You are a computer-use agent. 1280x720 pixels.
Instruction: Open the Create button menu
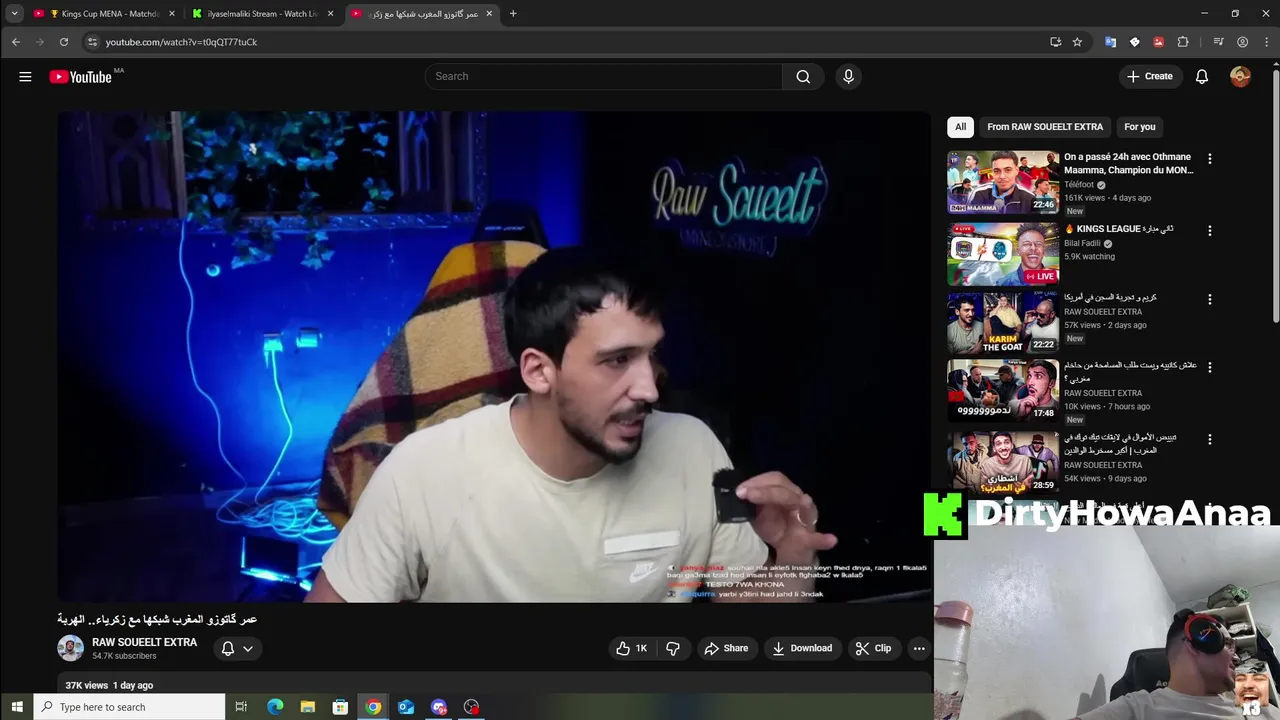[x=1150, y=76]
